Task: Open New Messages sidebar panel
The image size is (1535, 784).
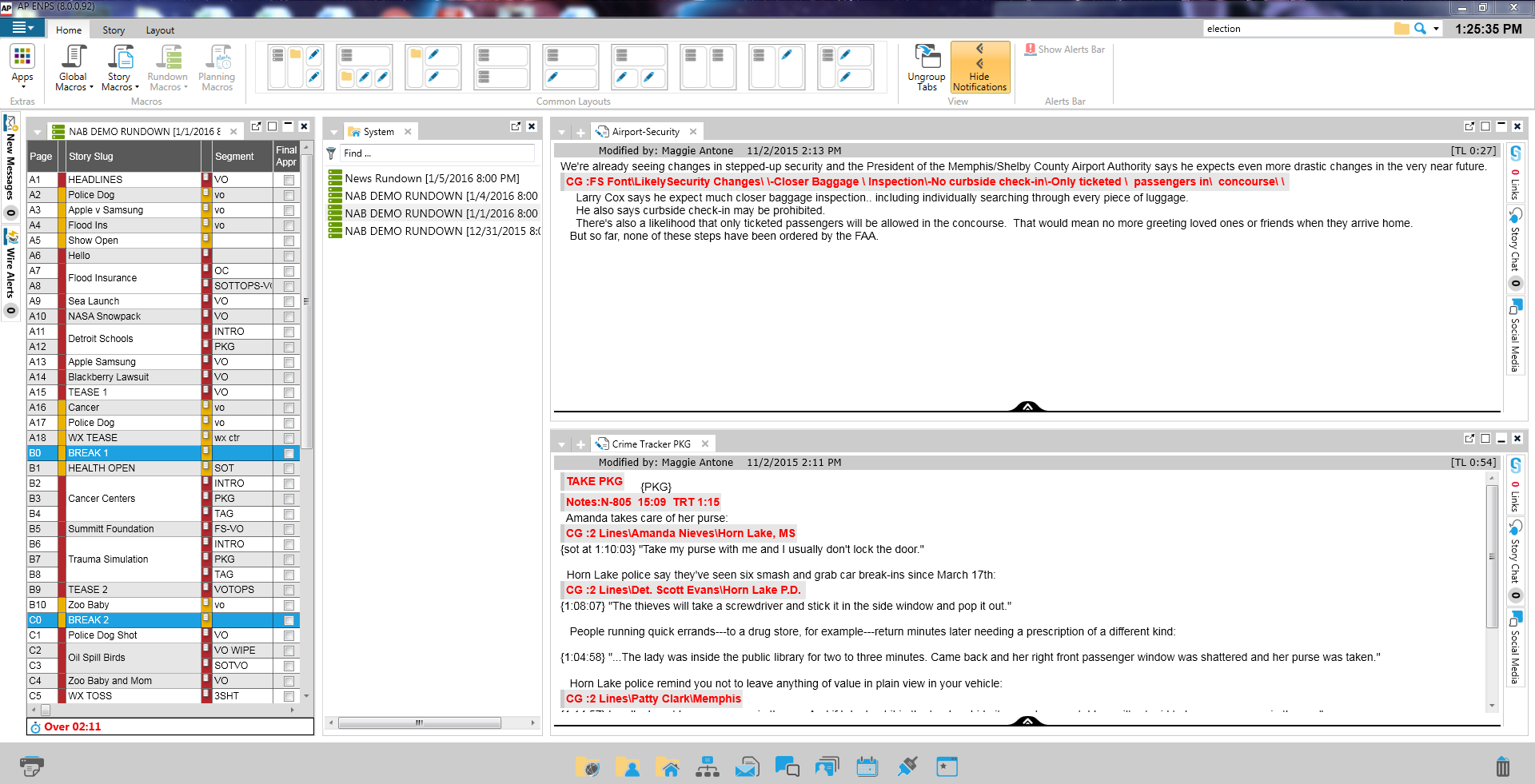Action: [x=10, y=167]
